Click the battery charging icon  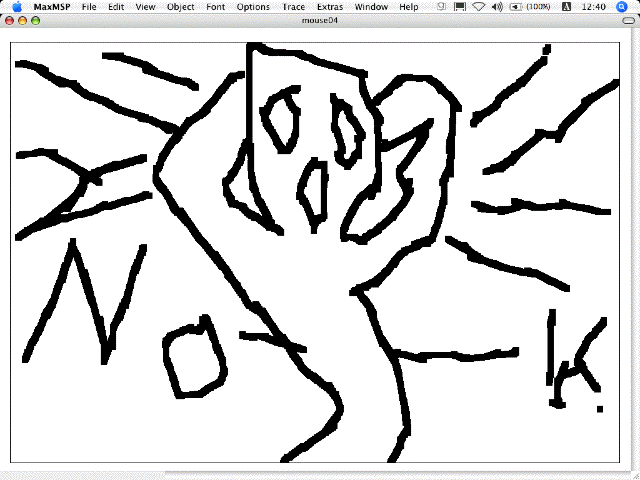pyautogui.click(x=516, y=7)
